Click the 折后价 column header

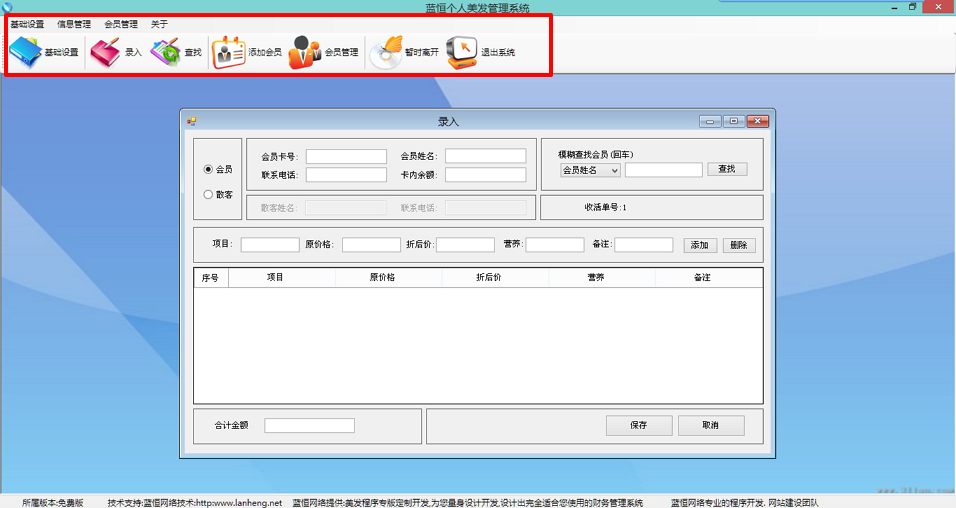(x=495, y=277)
